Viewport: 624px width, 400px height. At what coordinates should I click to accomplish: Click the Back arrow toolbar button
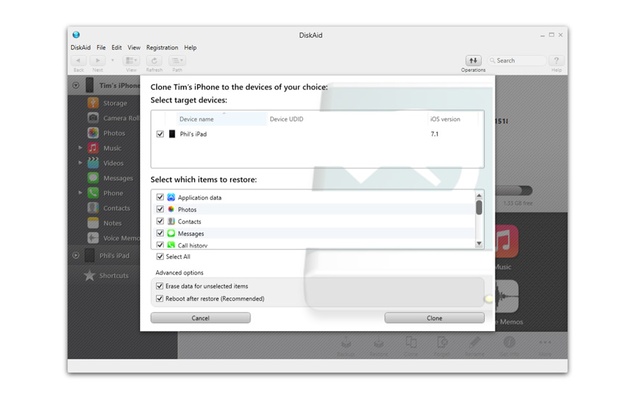click(79, 60)
